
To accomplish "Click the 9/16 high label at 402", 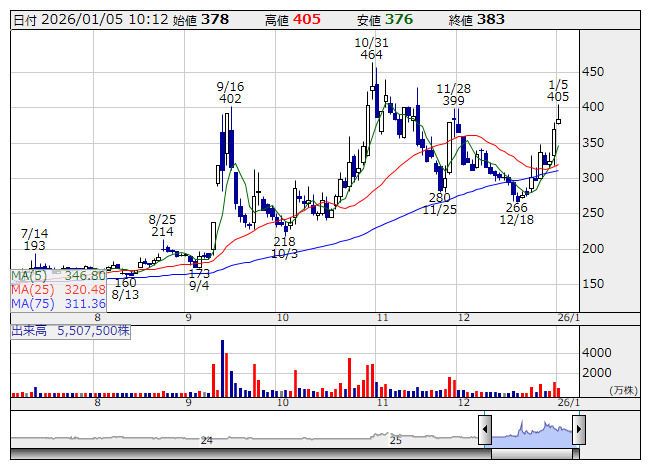I will (x=230, y=93).
